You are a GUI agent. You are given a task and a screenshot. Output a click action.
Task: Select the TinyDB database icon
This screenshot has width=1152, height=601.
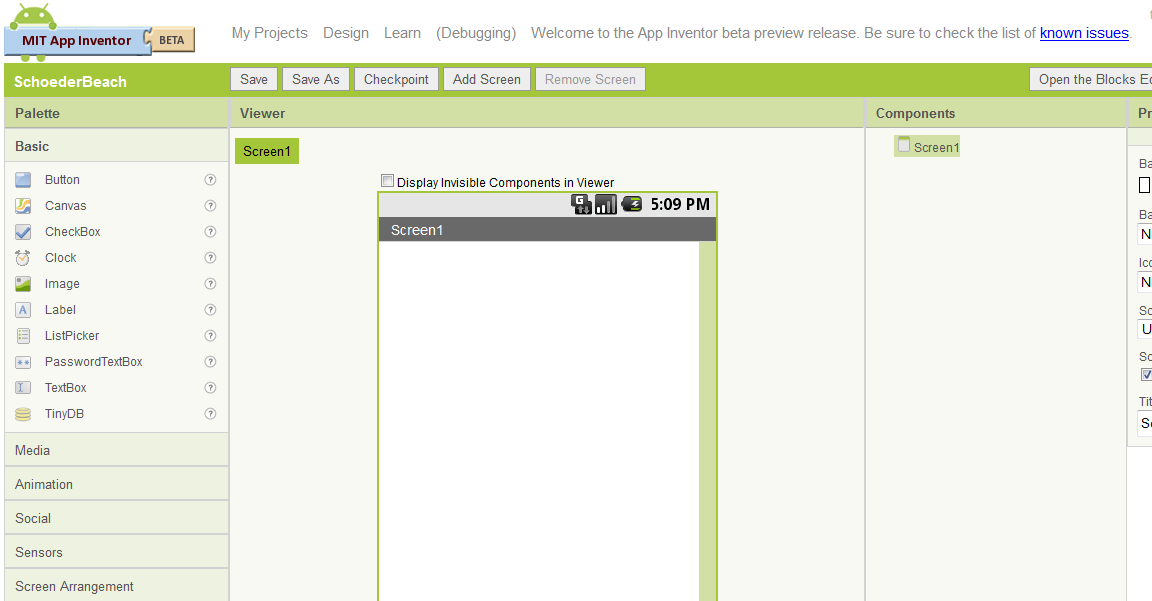click(x=23, y=414)
